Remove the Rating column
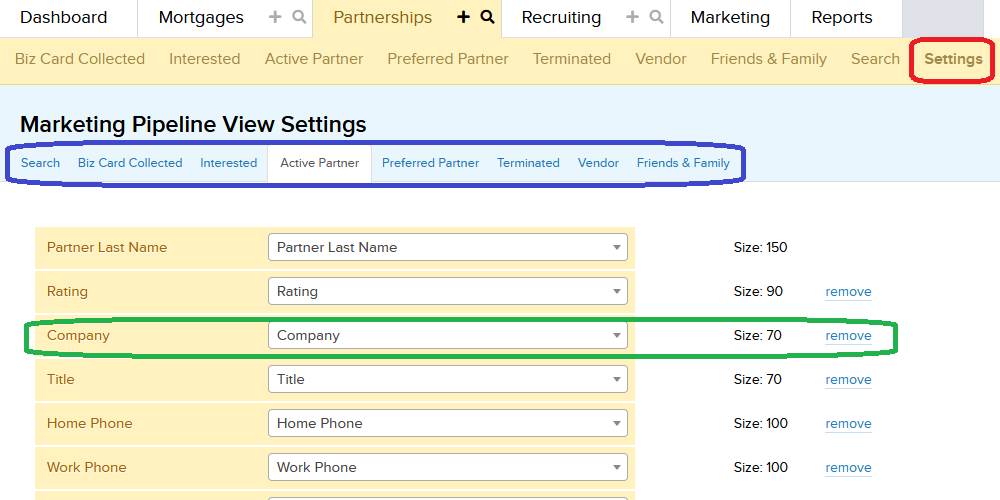Screen dimensions: 1000x500 tap(848, 292)
